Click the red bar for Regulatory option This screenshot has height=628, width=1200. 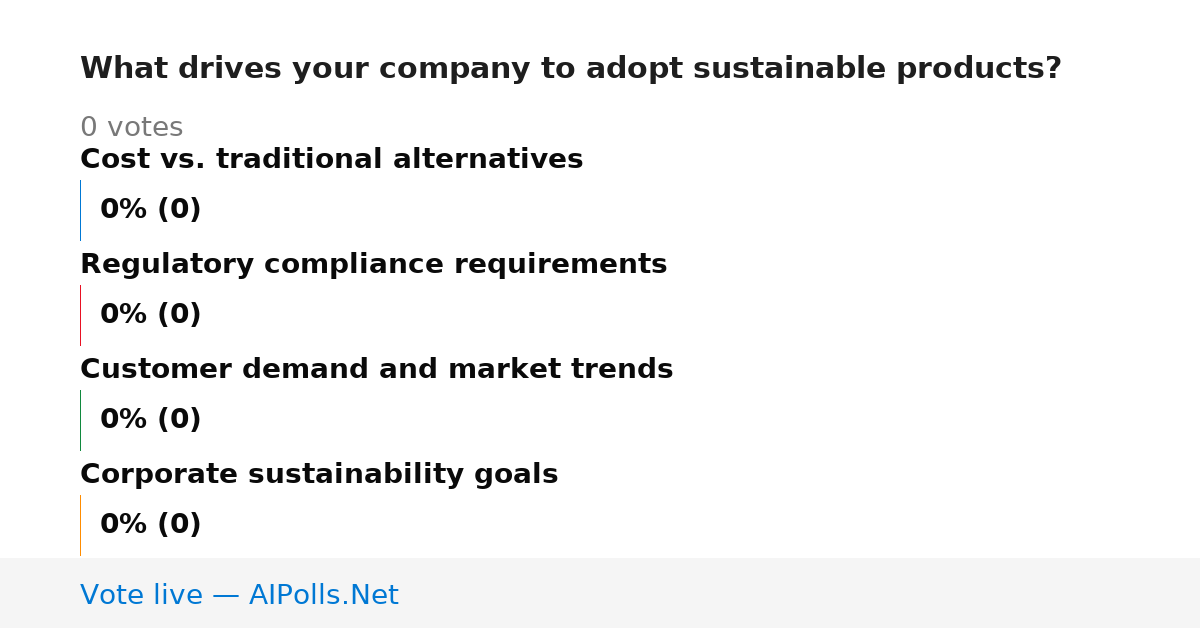tap(81, 315)
